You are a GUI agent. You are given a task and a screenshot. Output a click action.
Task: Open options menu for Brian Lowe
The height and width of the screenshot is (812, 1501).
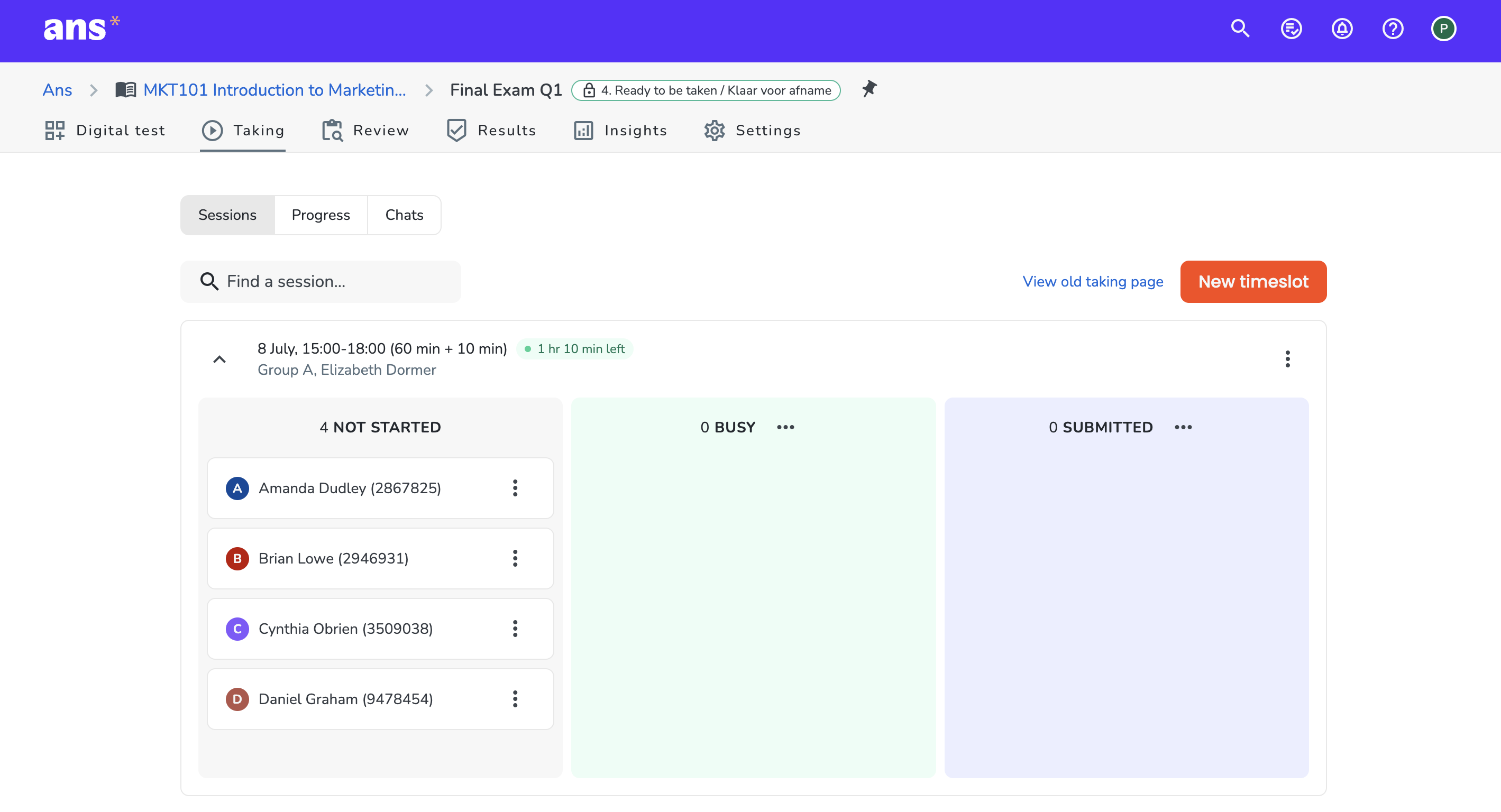(x=515, y=558)
